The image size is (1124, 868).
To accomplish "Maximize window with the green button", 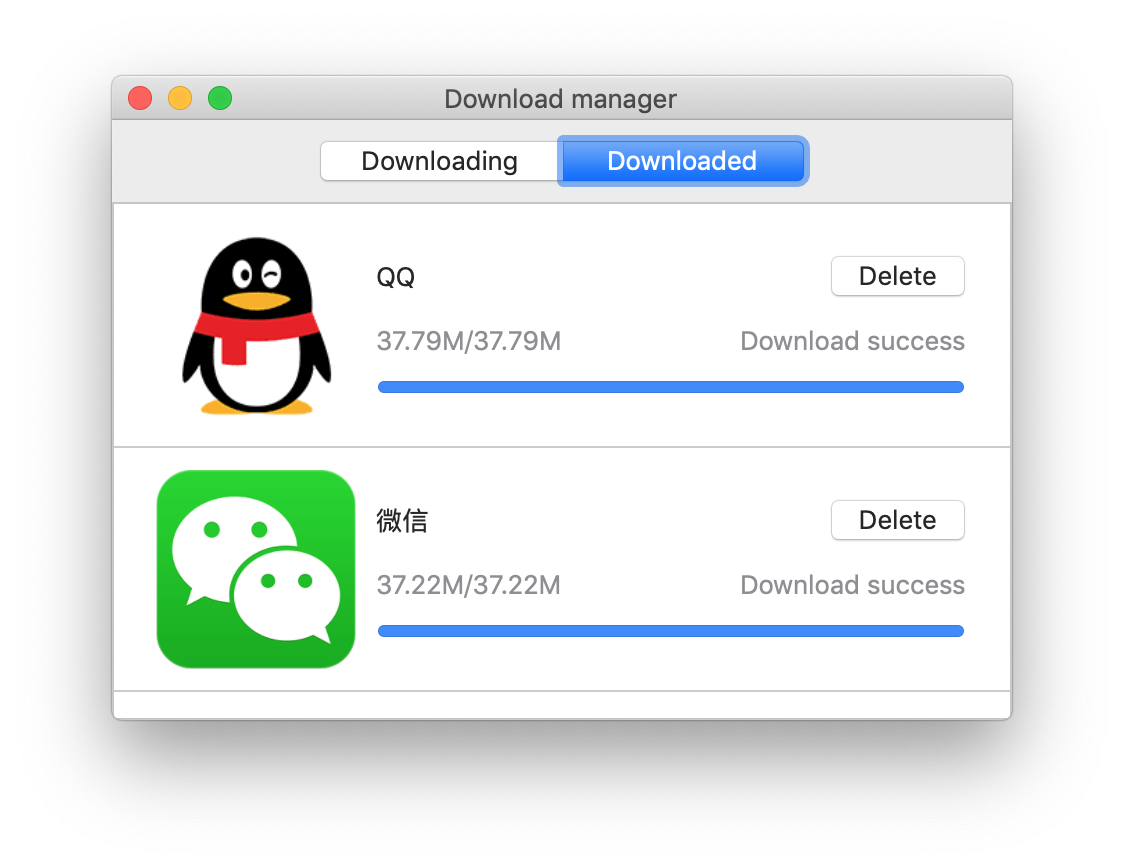I will [220, 98].
